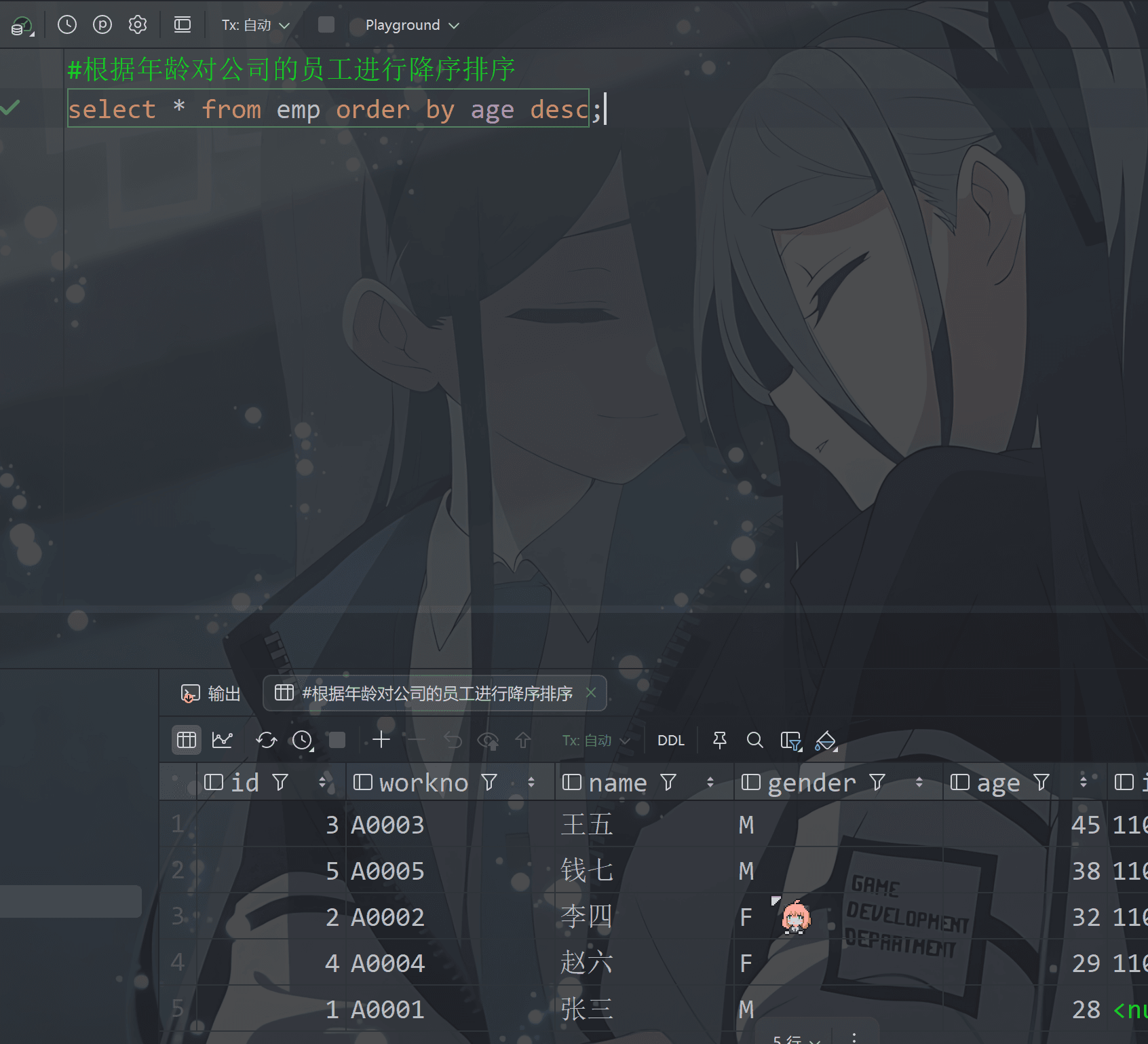Screen dimensions: 1148x1044
Task: Reload the result set data
Action: click(x=267, y=740)
